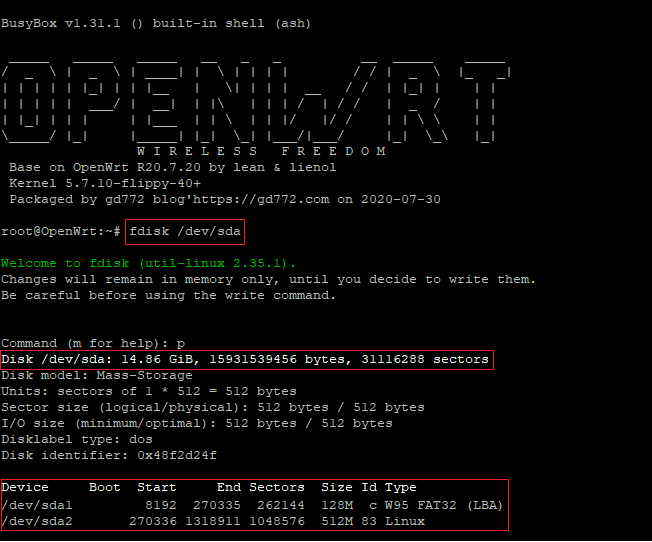Click the 'W95 FAT32 (LBA)' type text
652x542 pixels.
(x=444, y=505)
